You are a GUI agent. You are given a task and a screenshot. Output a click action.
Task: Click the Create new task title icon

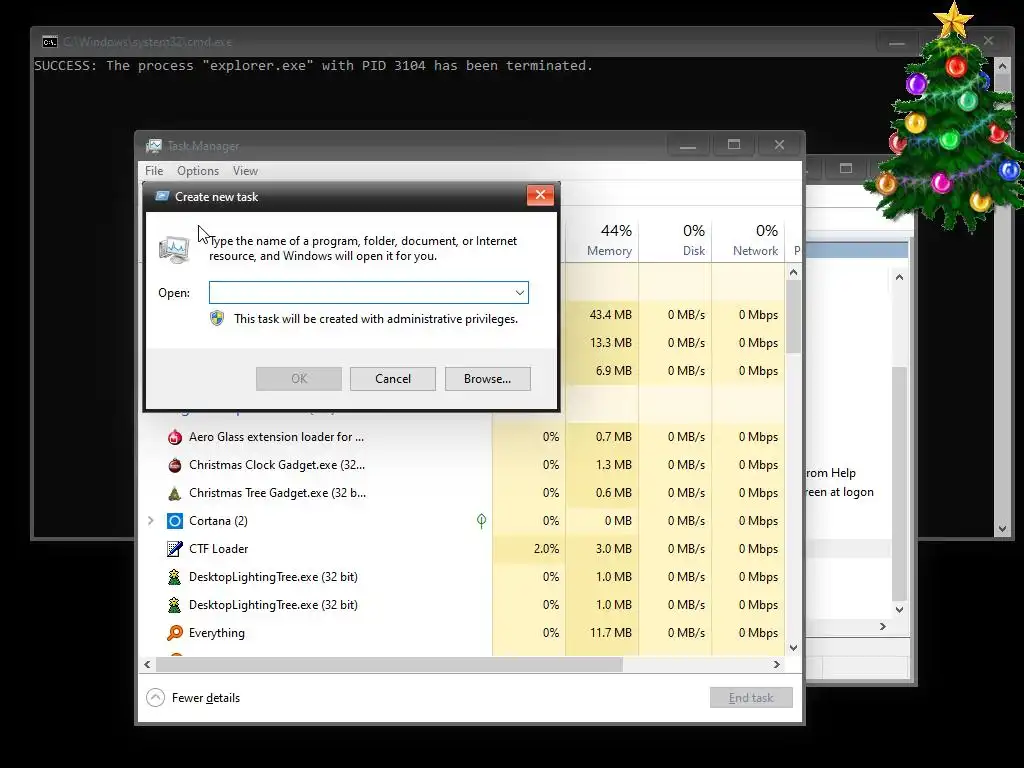pos(162,196)
